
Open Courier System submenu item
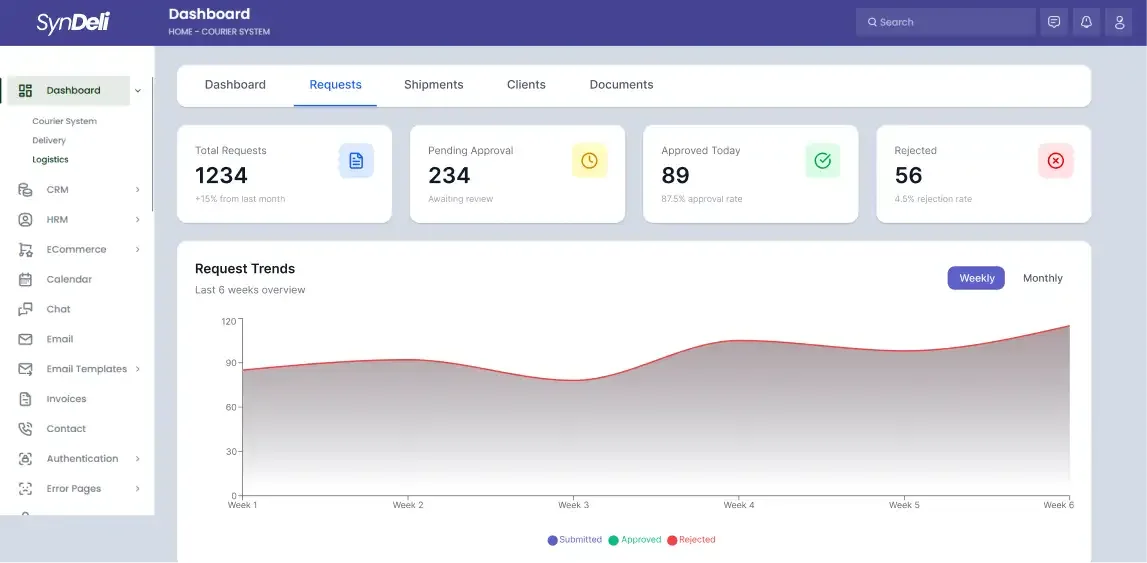(64, 121)
